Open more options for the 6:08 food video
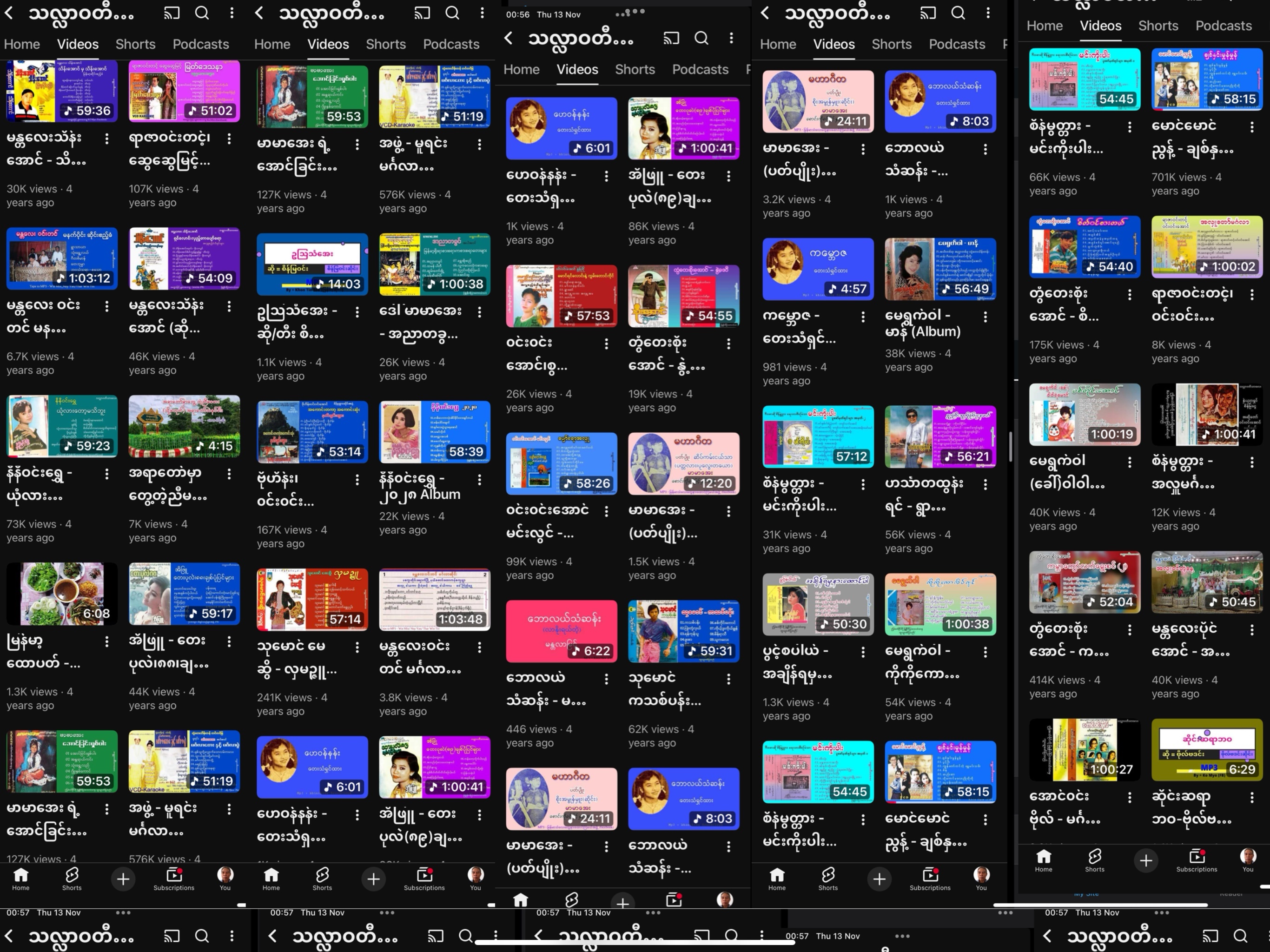This screenshot has width=1270, height=952. tap(107, 641)
